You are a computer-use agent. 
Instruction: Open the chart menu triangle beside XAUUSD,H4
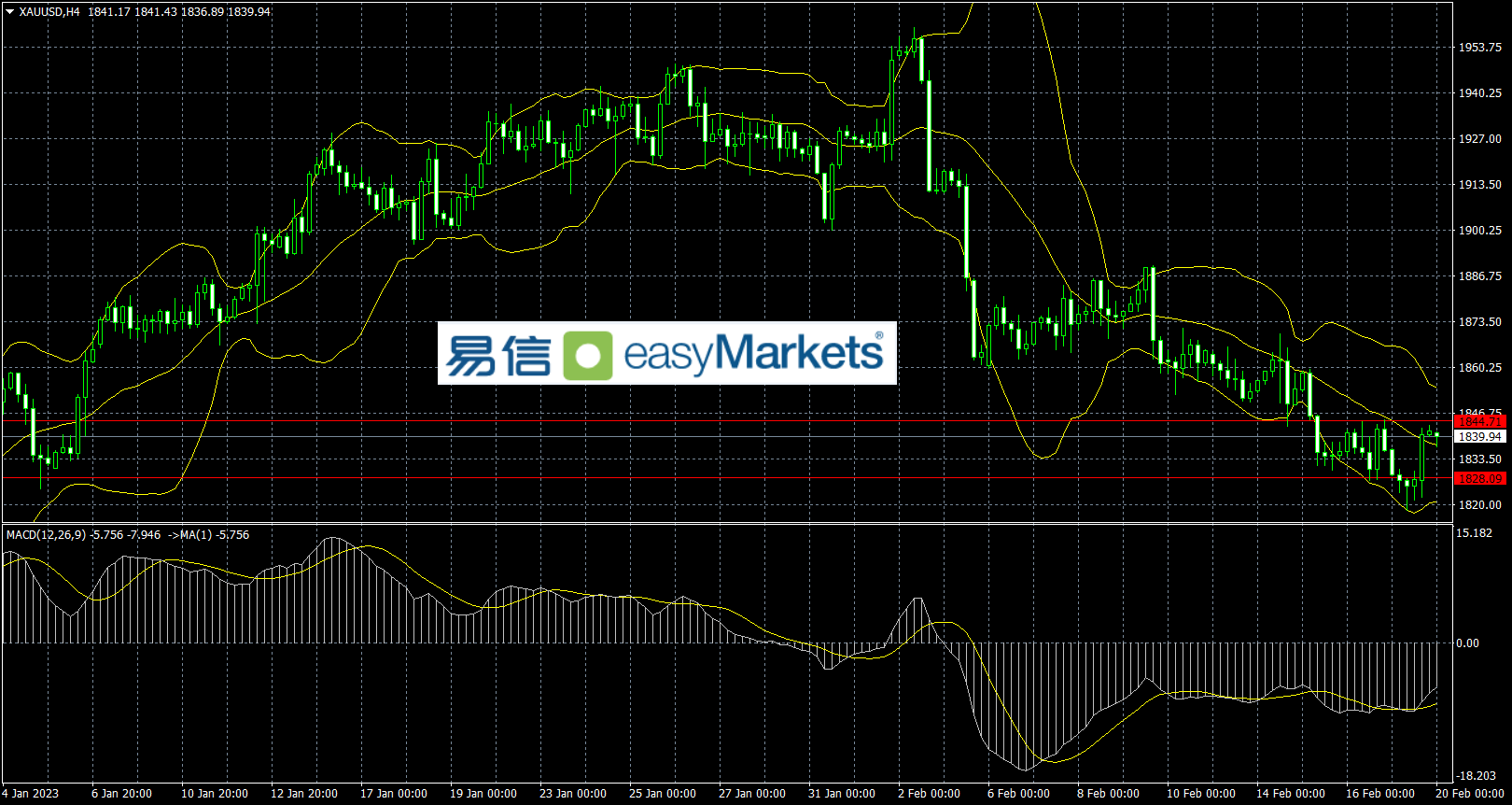pyautogui.click(x=10, y=12)
